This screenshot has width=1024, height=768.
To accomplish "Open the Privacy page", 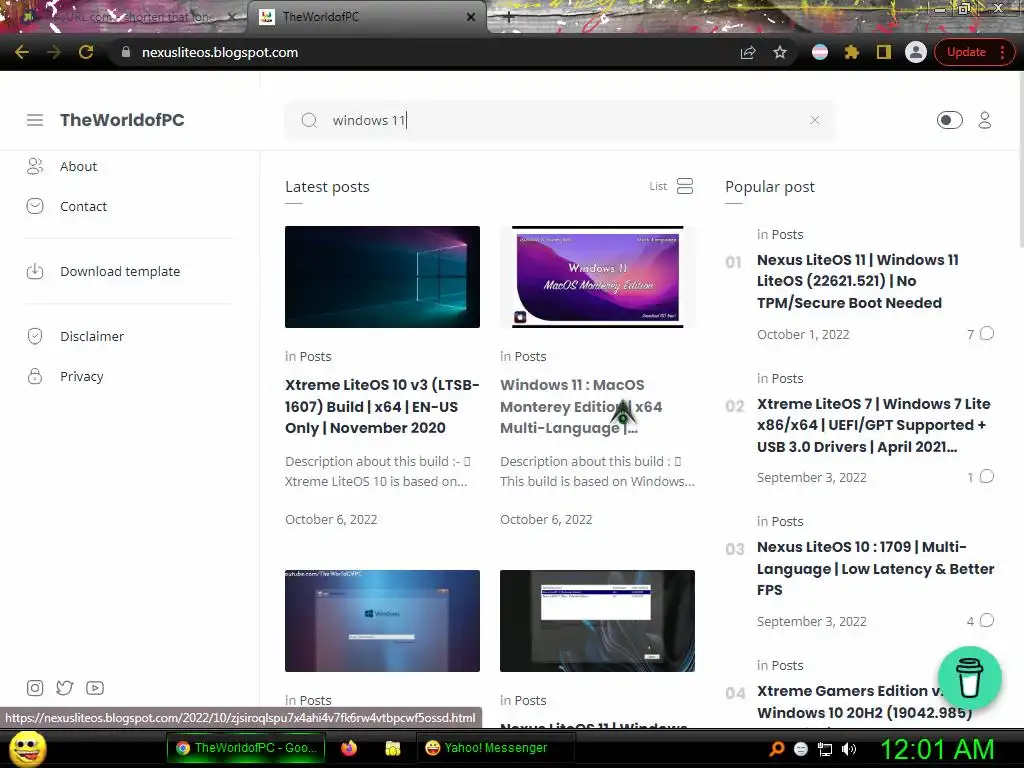I will coord(82,376).
